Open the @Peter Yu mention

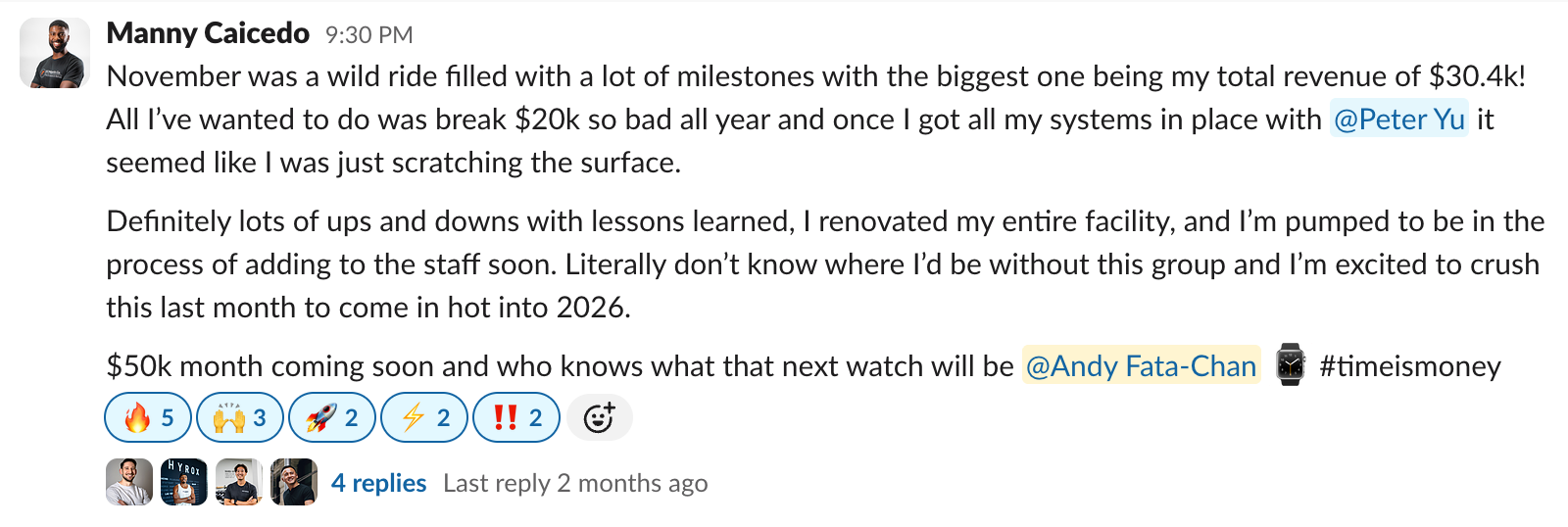pyautogui.click(x=1398, y=120)
